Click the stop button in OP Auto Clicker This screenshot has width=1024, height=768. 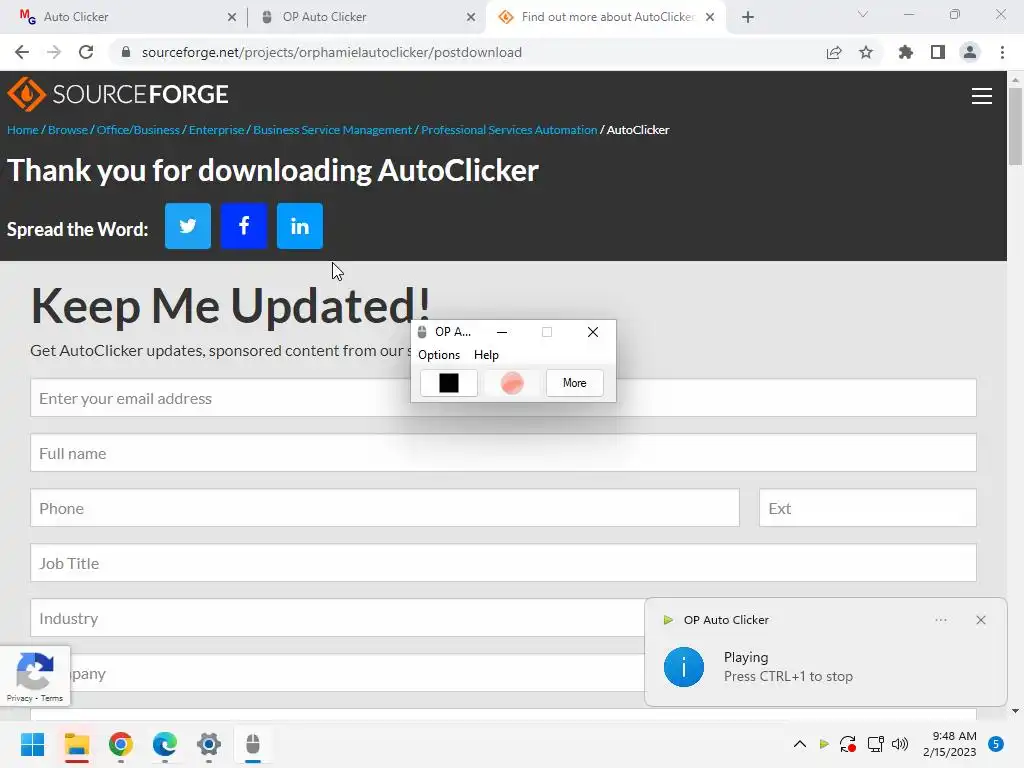[x=449, y=383]
